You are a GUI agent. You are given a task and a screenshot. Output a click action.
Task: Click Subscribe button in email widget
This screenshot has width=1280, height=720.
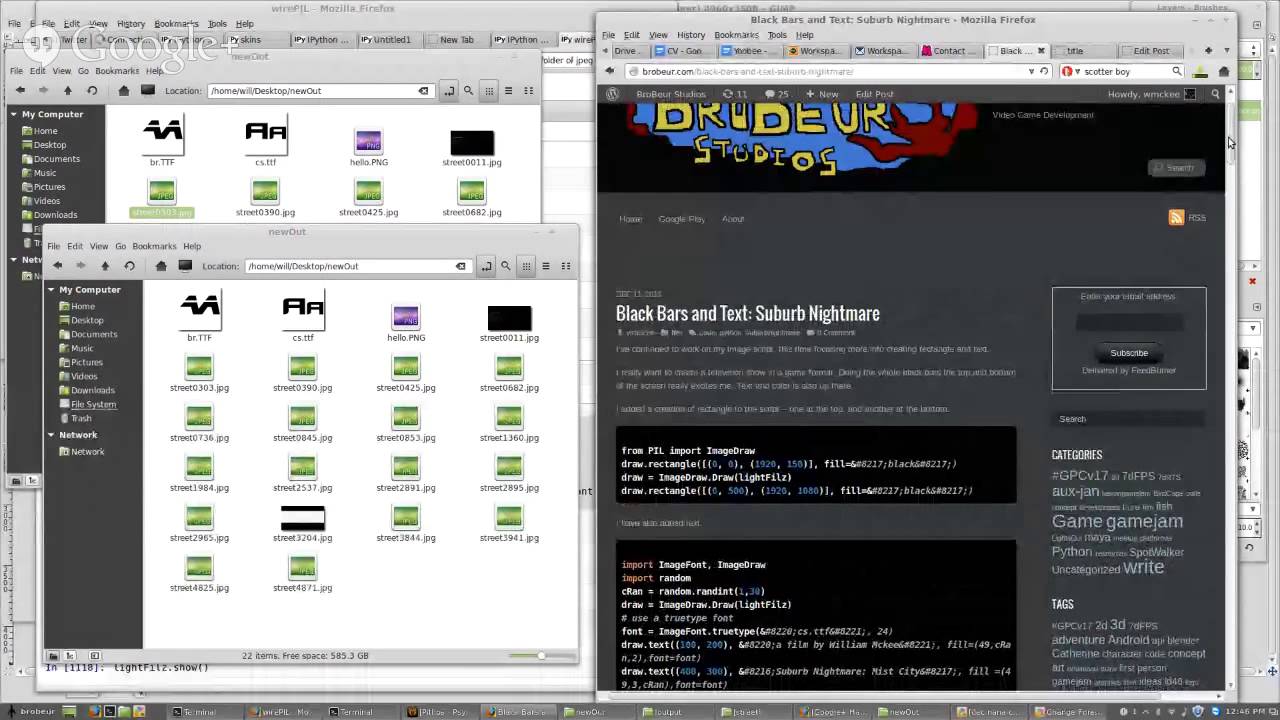[1129, 353]
